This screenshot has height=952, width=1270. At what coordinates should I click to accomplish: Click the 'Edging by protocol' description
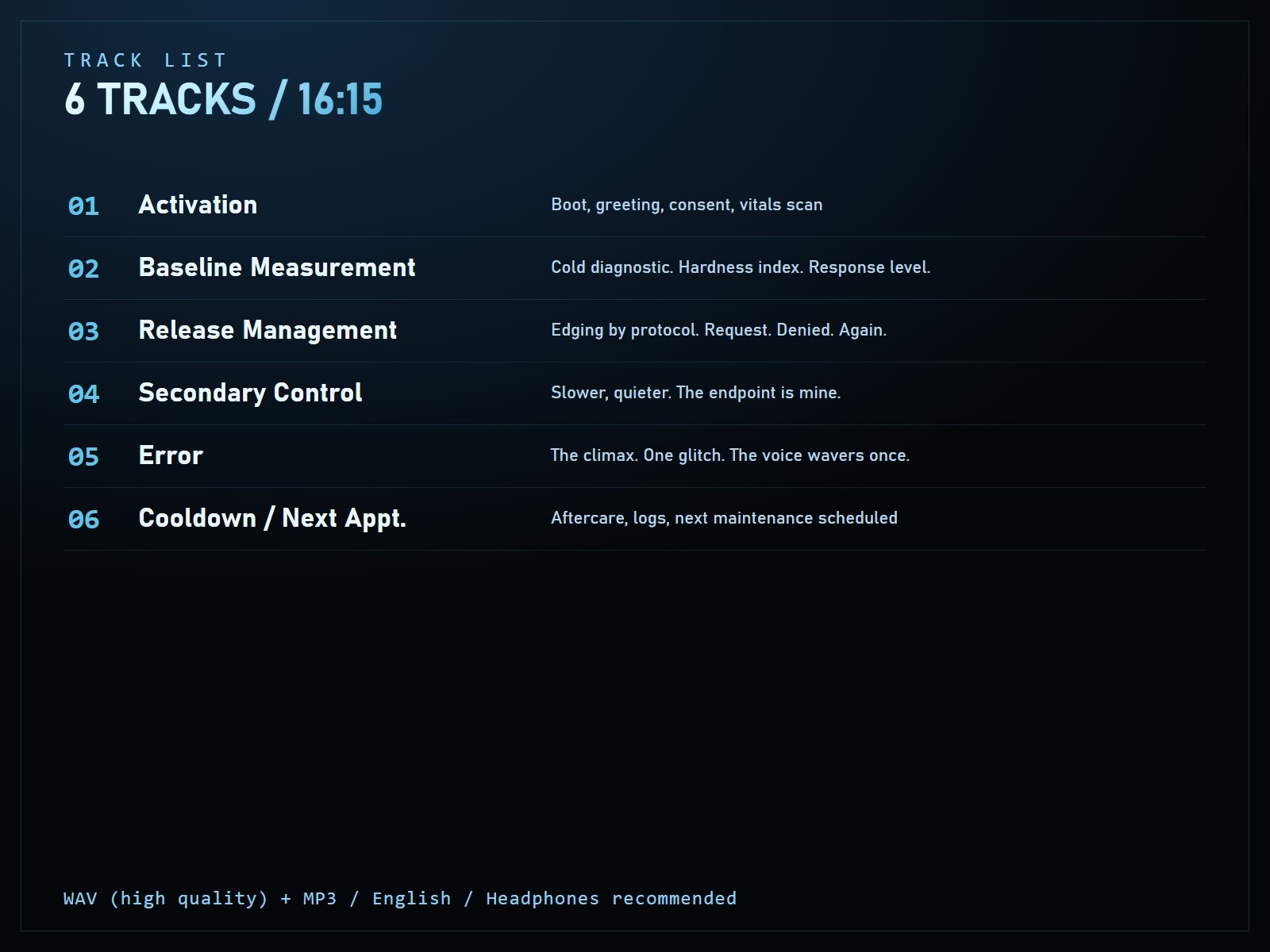[719, 330]
